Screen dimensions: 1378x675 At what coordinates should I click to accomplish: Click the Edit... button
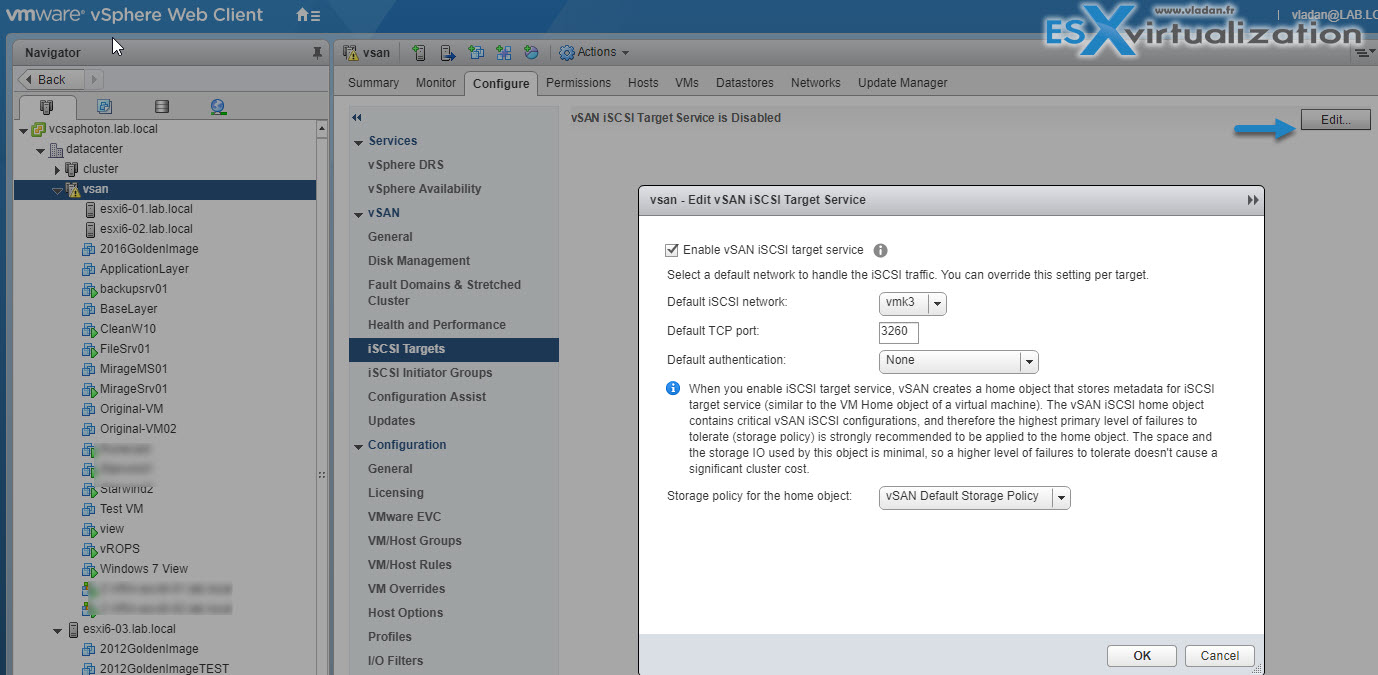1336,119
